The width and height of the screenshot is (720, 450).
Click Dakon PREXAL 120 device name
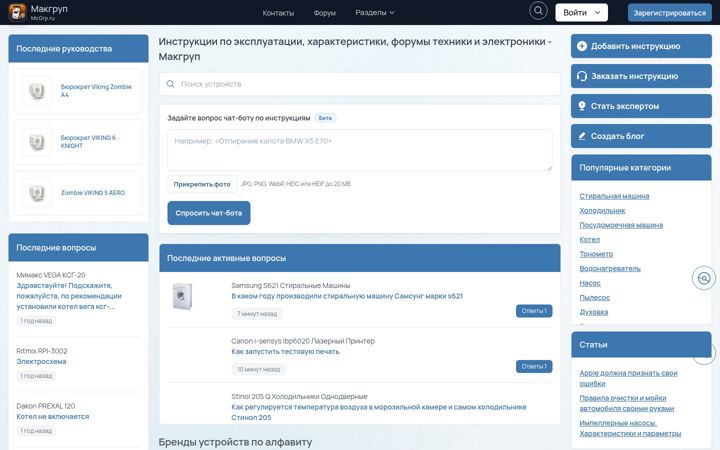pyautogui.click(x=45, y=406)
